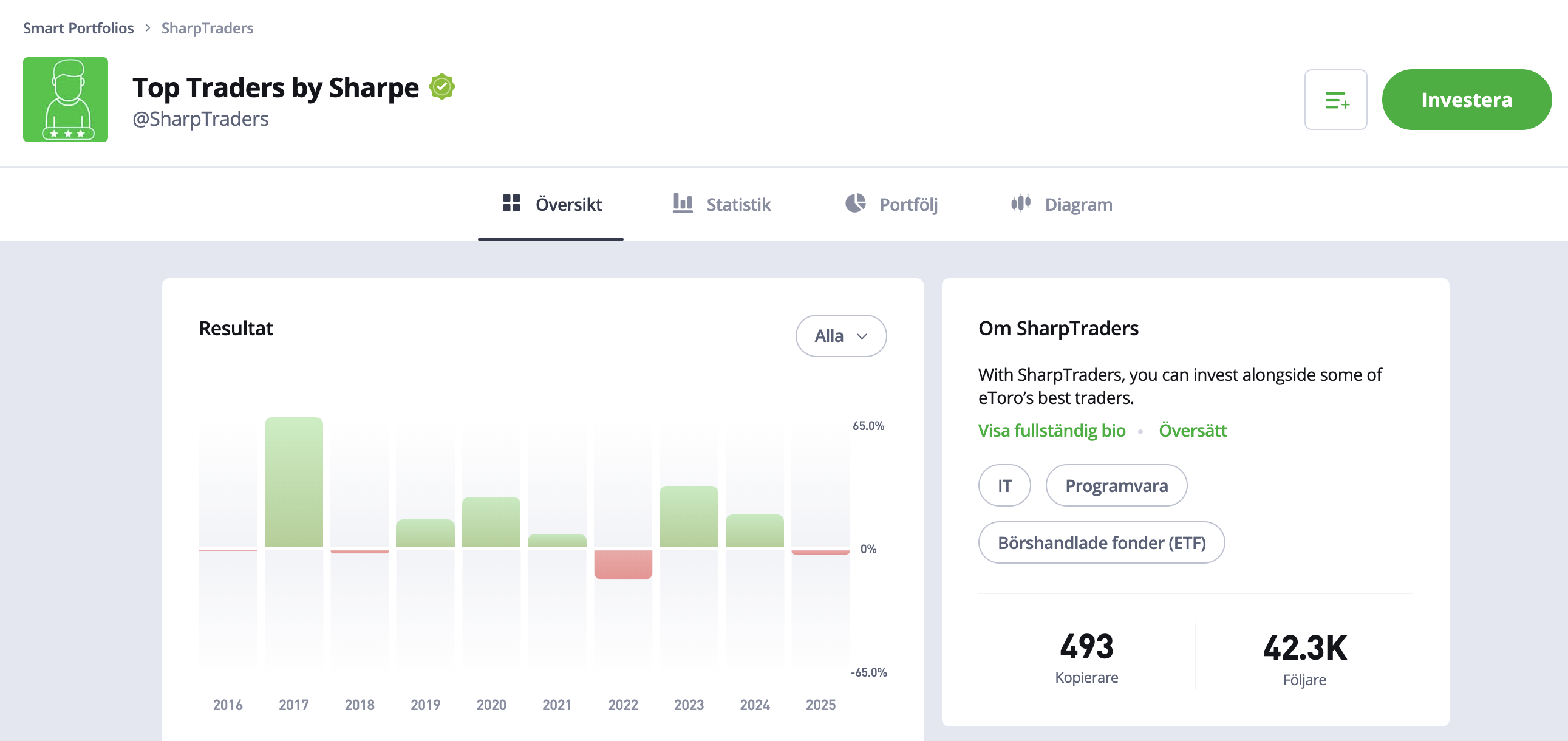Click the 2017 green result bar

point(293,482)
